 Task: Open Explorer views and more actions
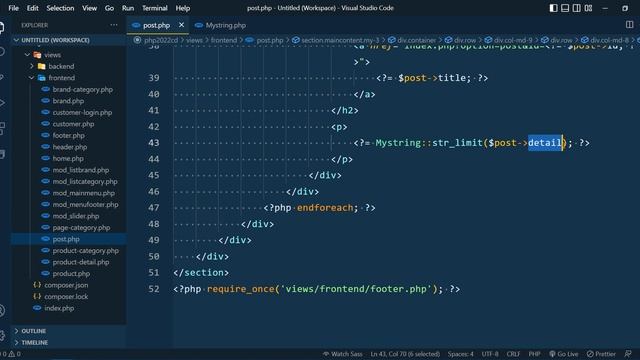tap(114, 25)
